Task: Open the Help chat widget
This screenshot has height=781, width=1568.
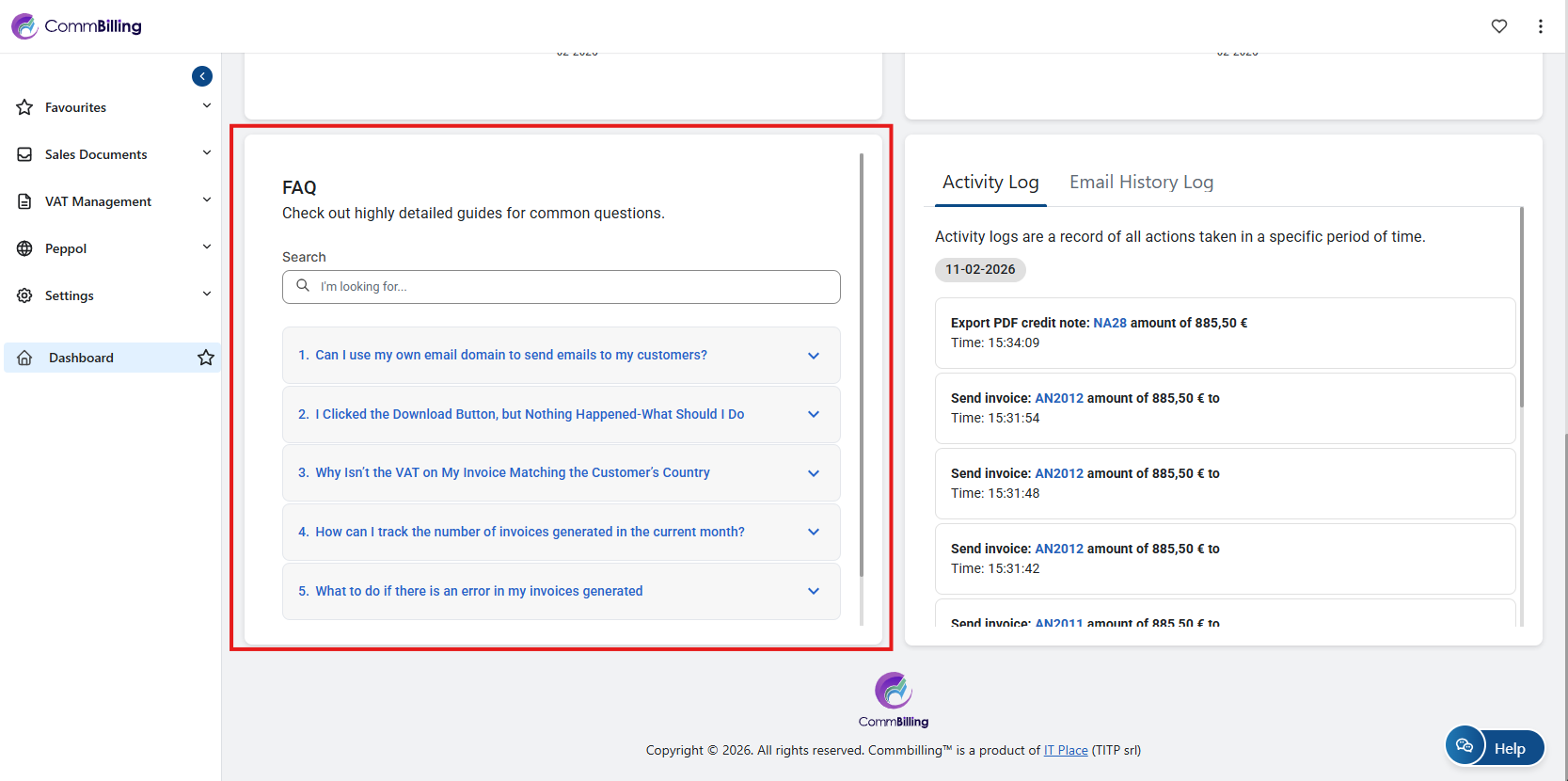Action: [1495, 748]
